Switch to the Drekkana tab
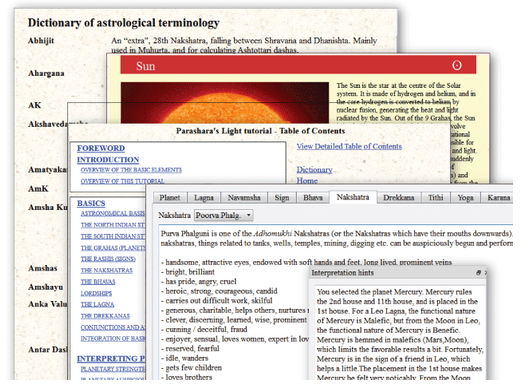 coord(398,198)
